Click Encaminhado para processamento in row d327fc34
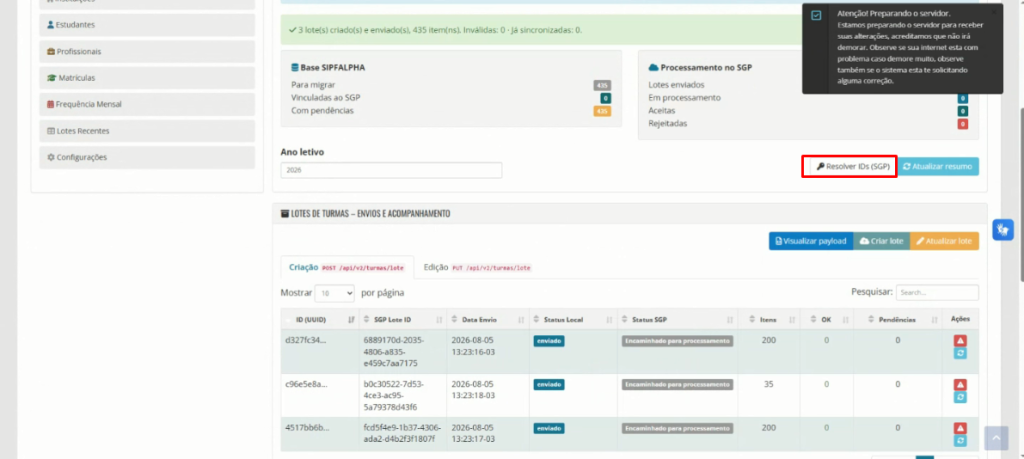Image resolution: width=1024 pixels, height=459 pixels. pyautogui.click(x=677, y=341)
